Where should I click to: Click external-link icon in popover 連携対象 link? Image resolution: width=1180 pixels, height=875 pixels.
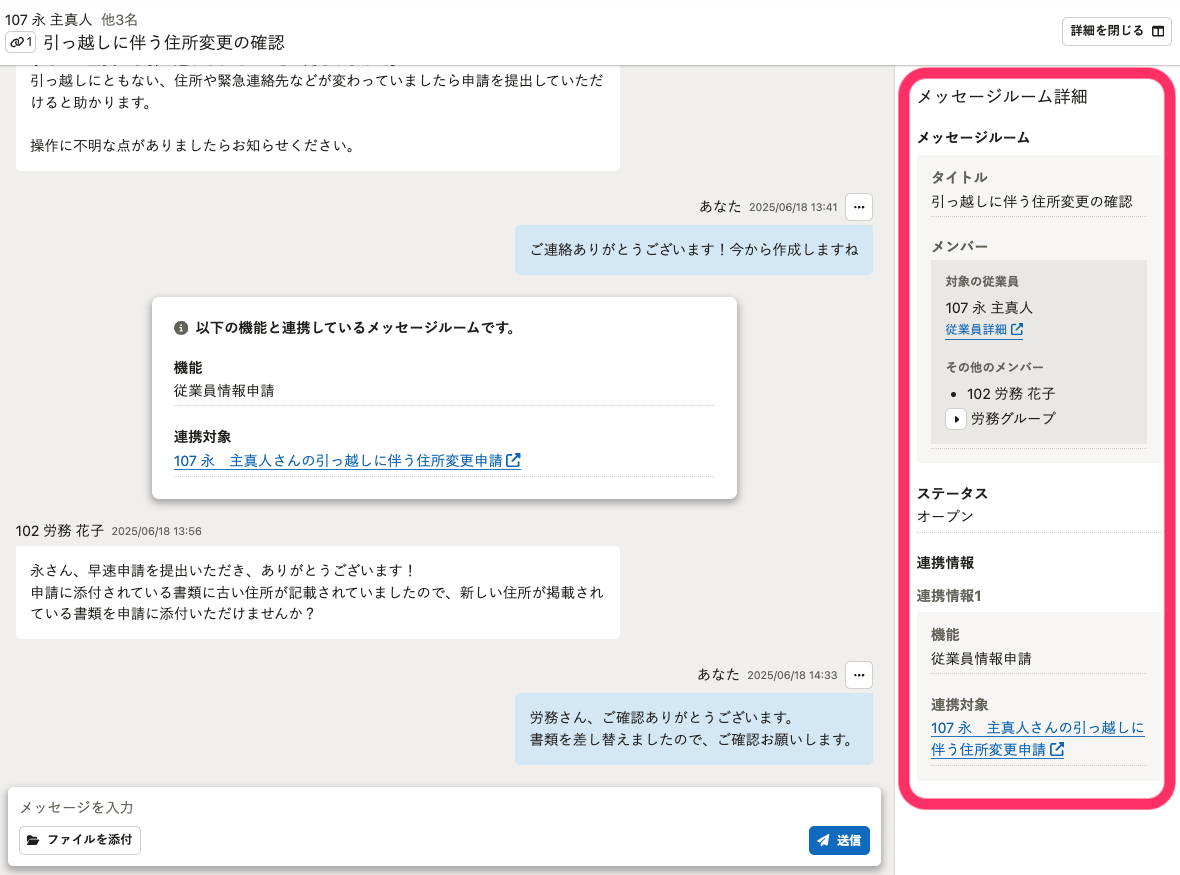(514, 461)
